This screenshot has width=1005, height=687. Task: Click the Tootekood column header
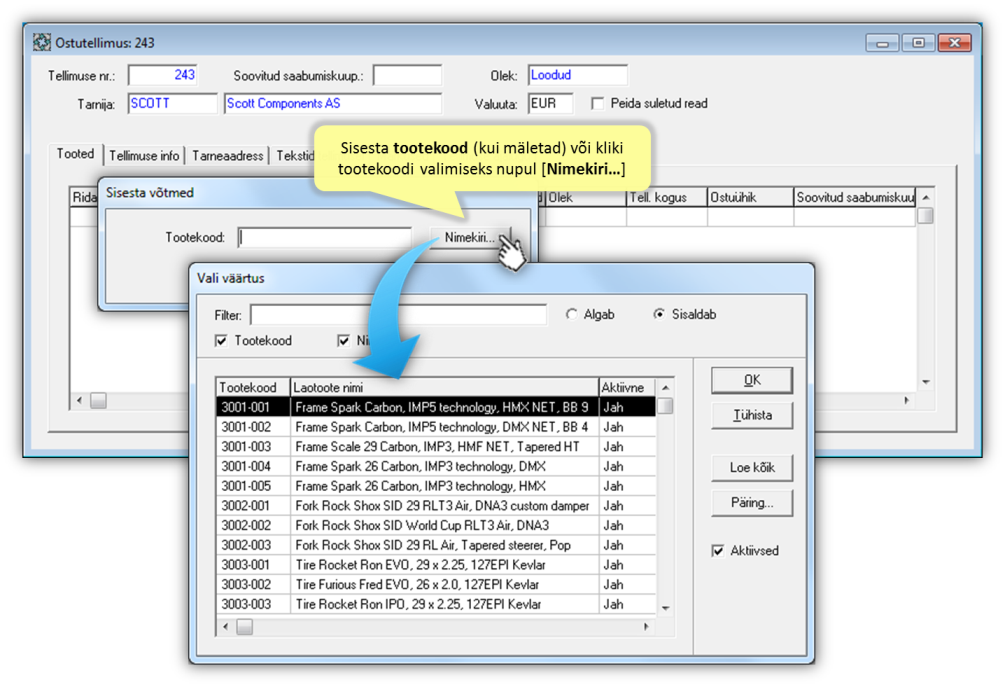[x=253, y=387]
